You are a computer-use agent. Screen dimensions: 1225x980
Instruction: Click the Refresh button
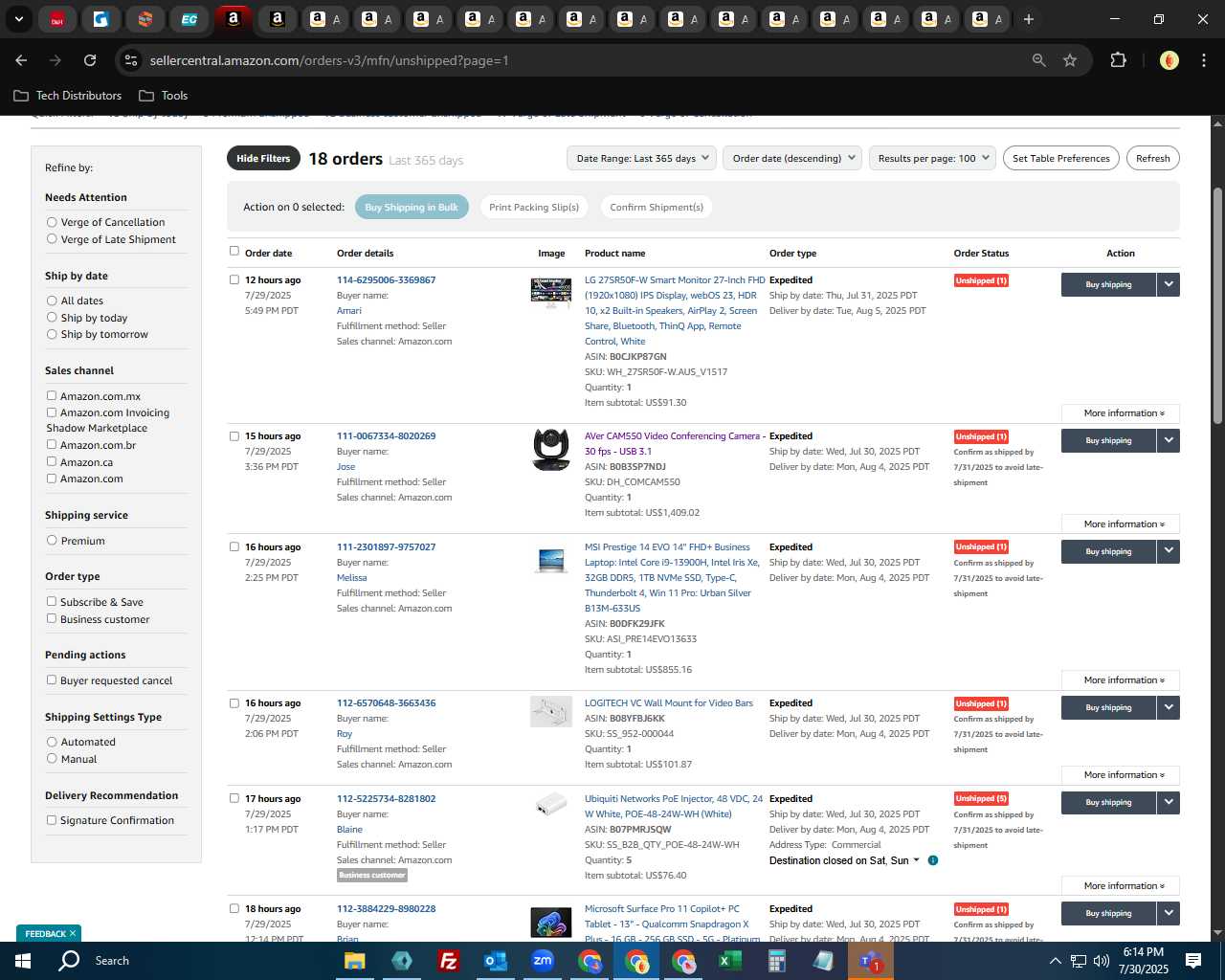pyautogui.click(x=1153, y=159)
